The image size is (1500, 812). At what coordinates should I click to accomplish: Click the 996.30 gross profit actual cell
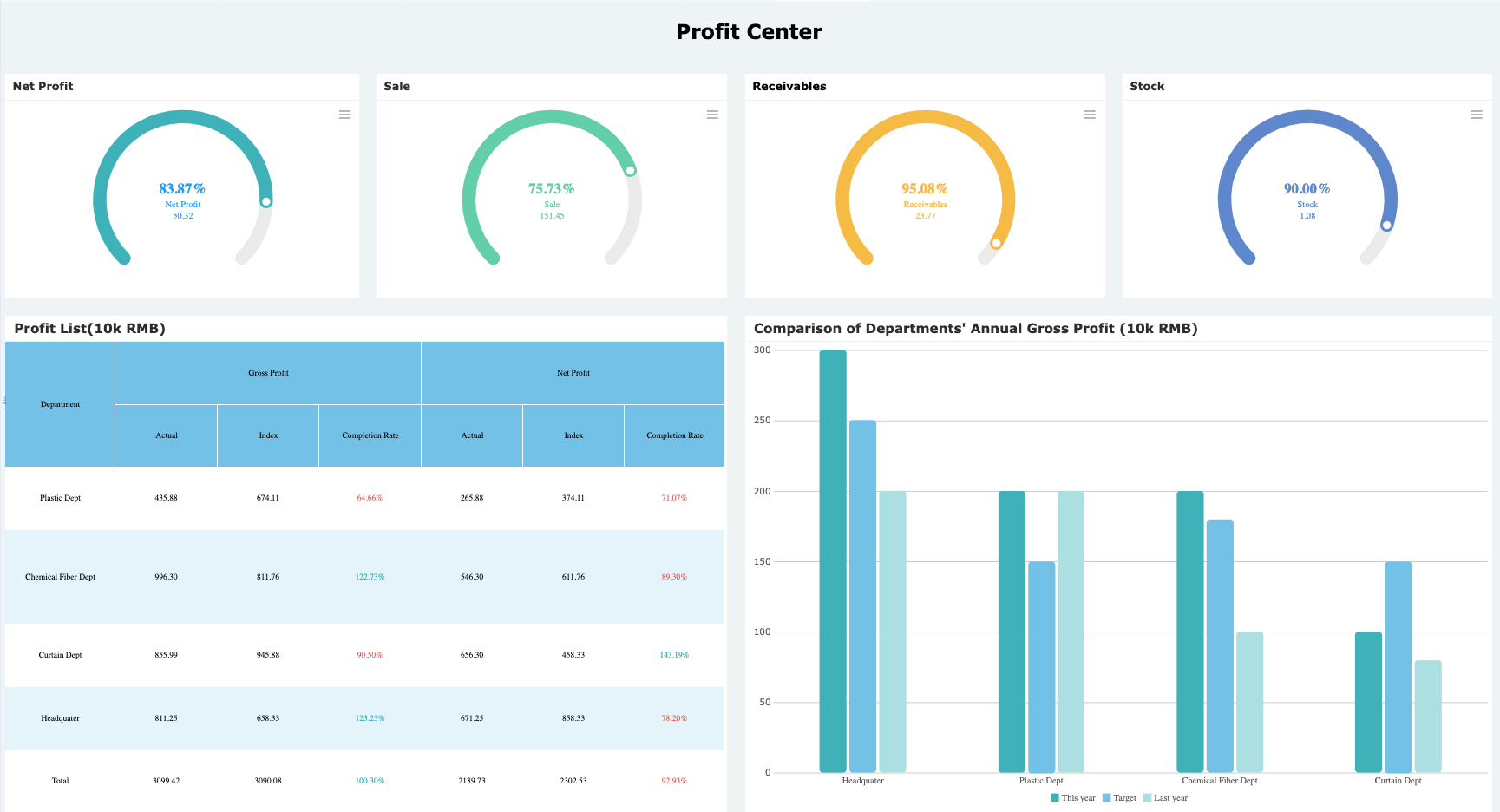pos(166,577)
